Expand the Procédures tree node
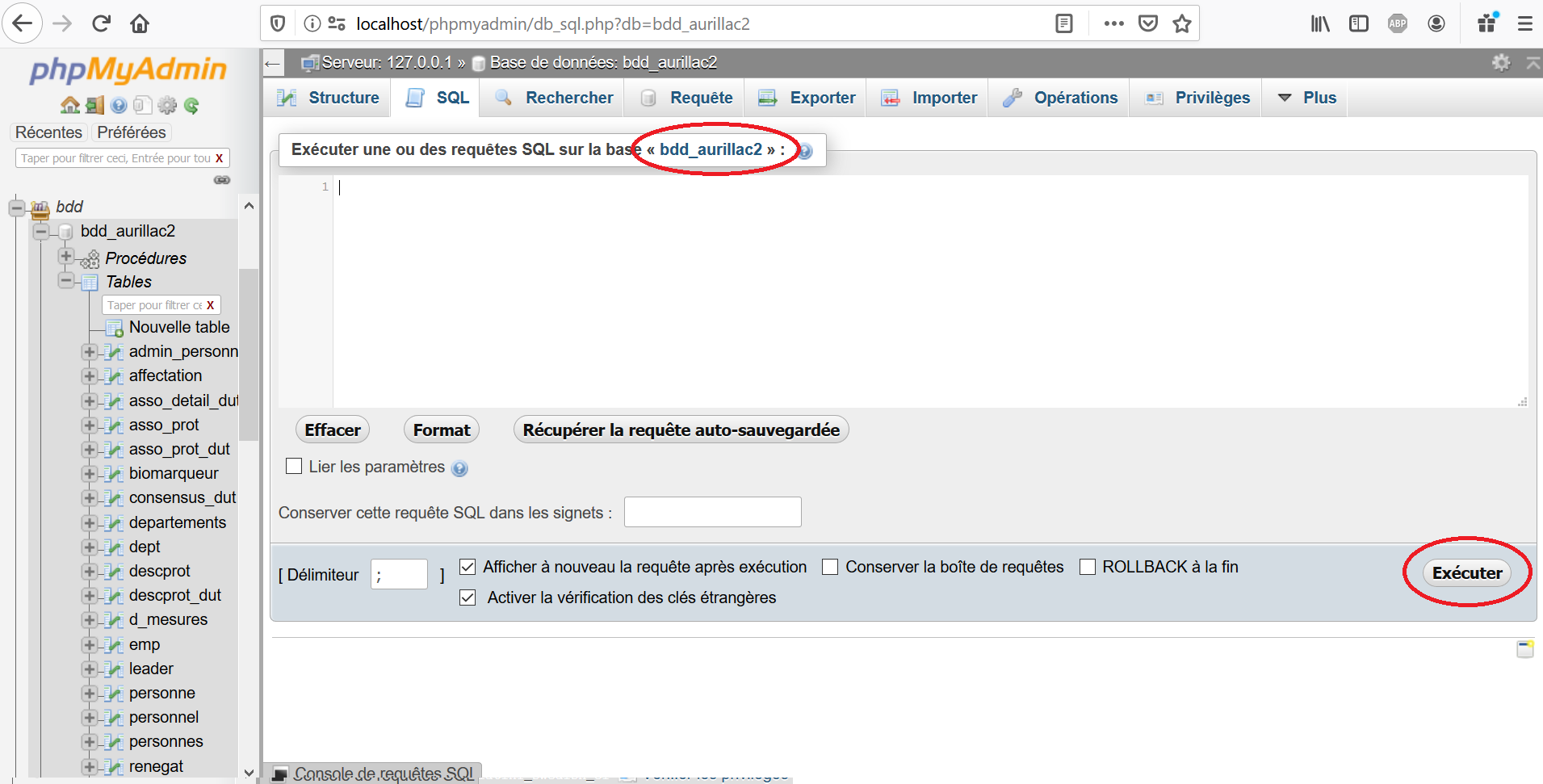This screenshot has height=784, width=1543. [x=66, y=257]
